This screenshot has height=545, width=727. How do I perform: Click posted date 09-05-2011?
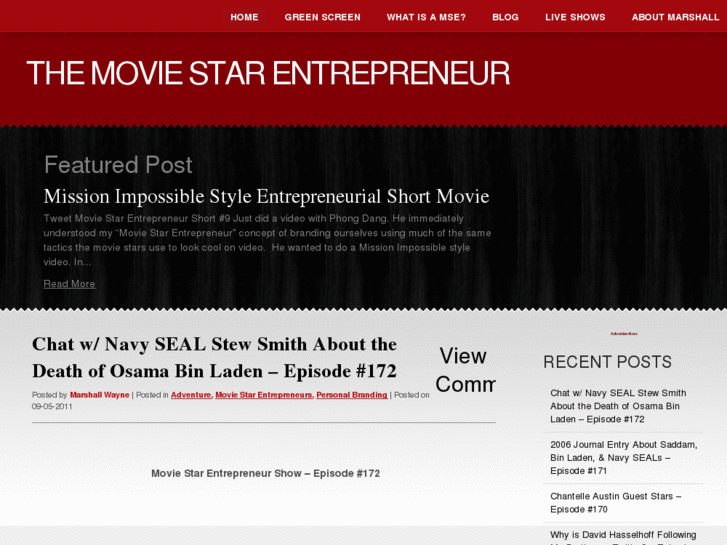pos(52,406)
